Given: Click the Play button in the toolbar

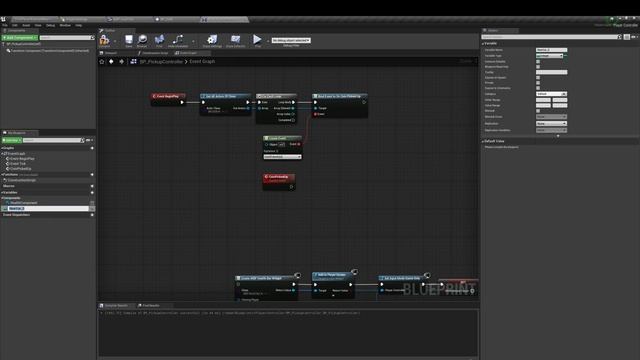Looking at the screenshot, I should 257,40.
